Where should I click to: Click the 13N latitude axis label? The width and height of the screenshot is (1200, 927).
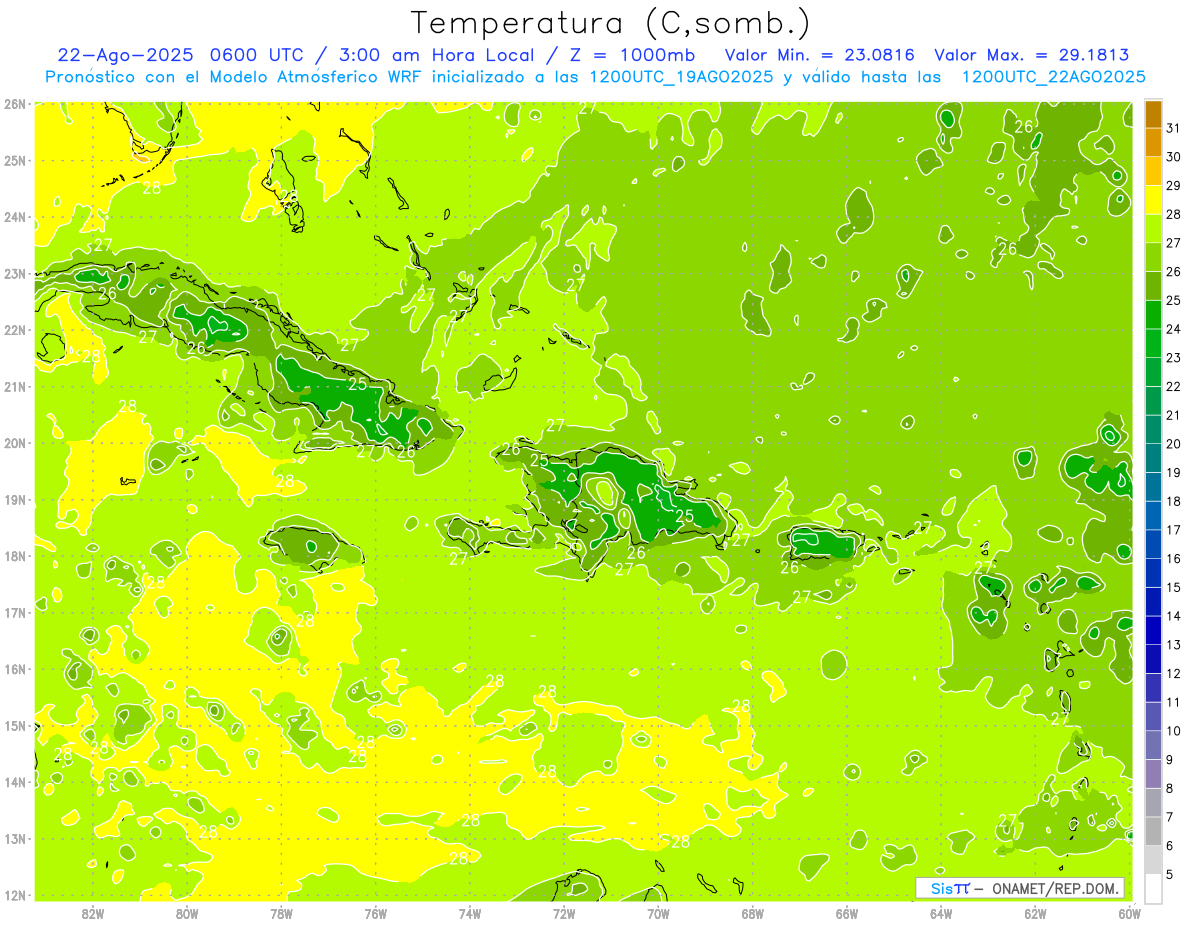click(x=15, y=839)
